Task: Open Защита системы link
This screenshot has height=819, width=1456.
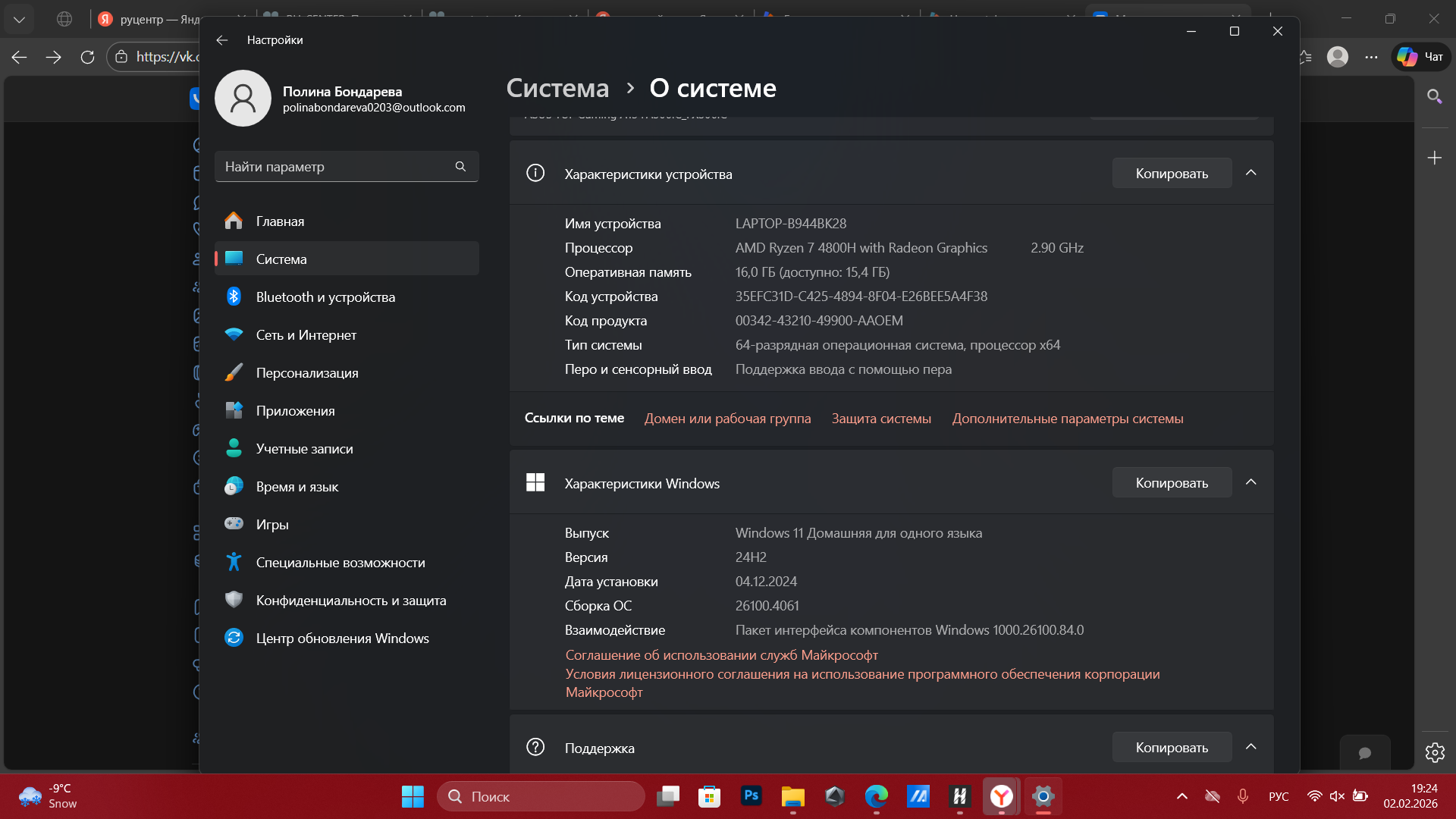Action: [881, 419]
